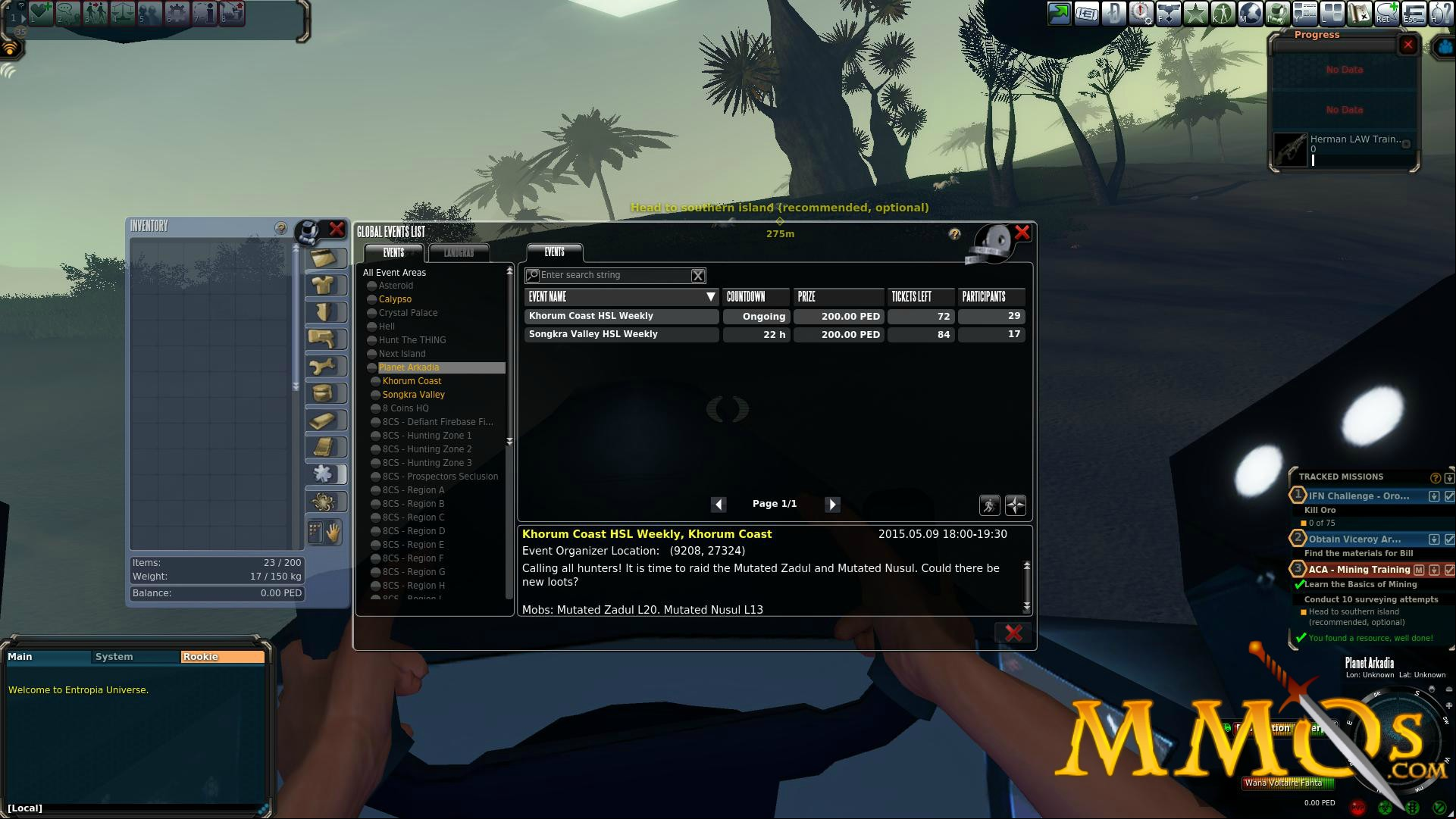Viewport: 1456px width, 819px height.
Task: Click the heal action in quickbar slot 1
Action: point(41,13)
